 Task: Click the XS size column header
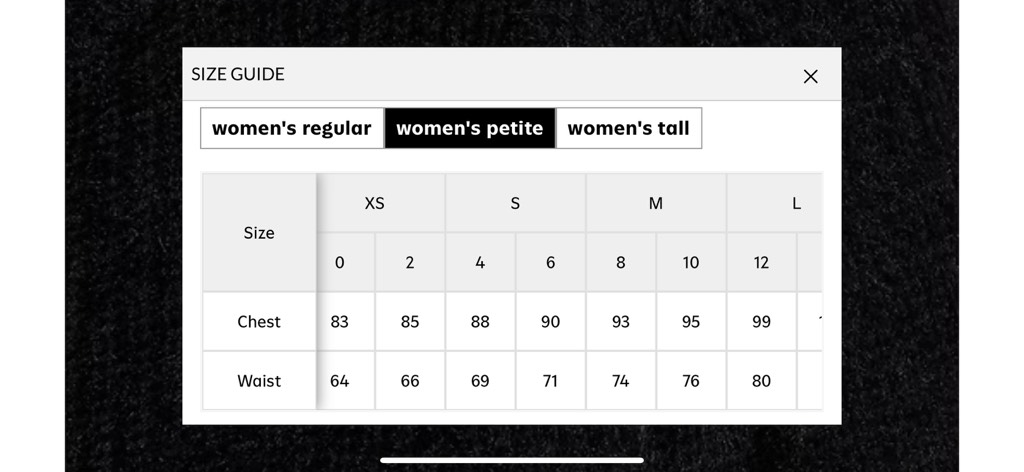coord(375,203)
